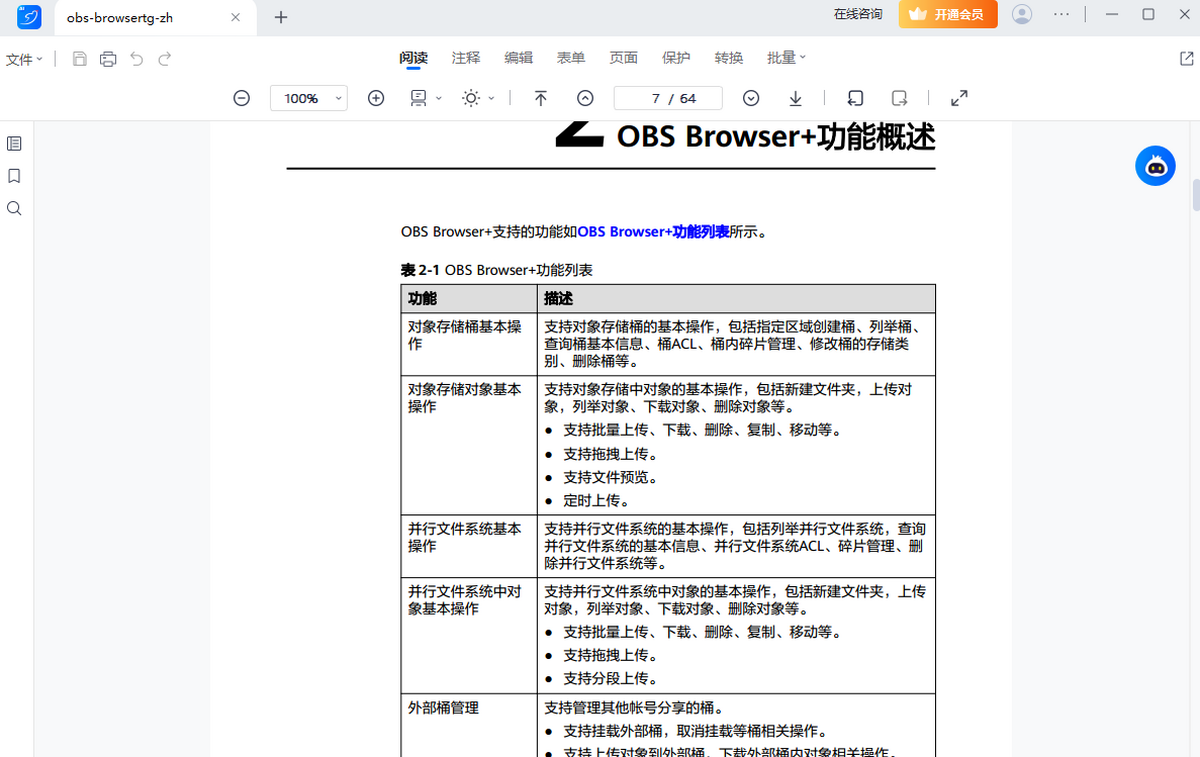Show the thumbnails sidebar panel
Viewport: 1200px width, 757px height.
[14, 143]
